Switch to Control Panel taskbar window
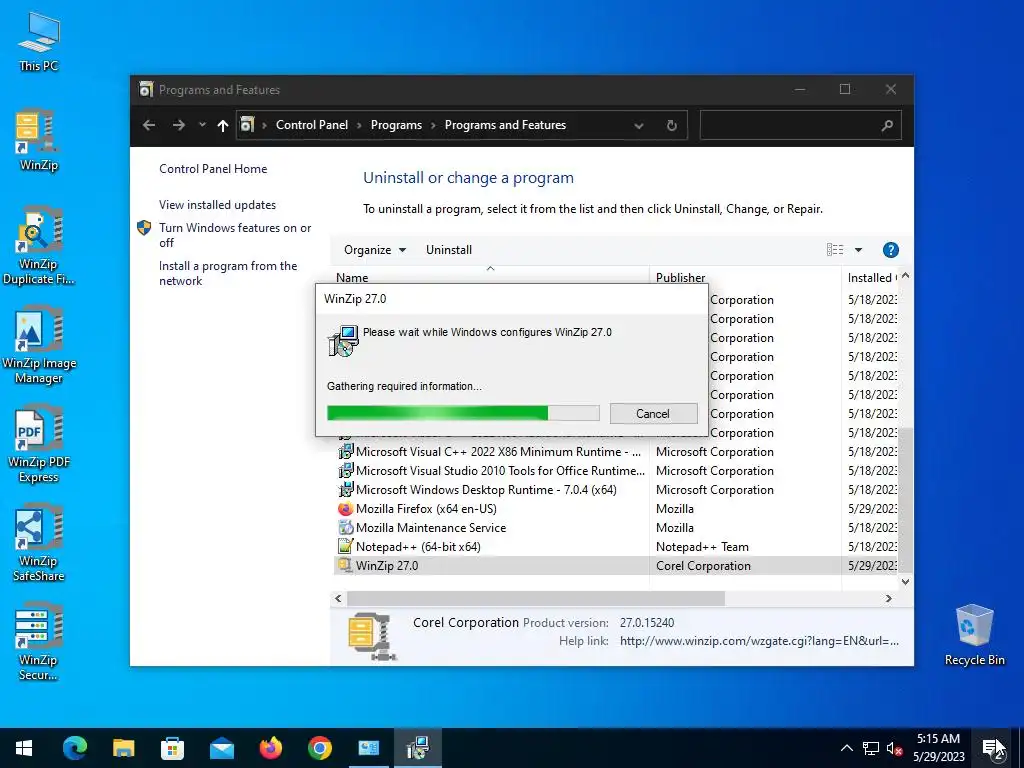This screenshot has height=768, width=1024. coord(368,748)
